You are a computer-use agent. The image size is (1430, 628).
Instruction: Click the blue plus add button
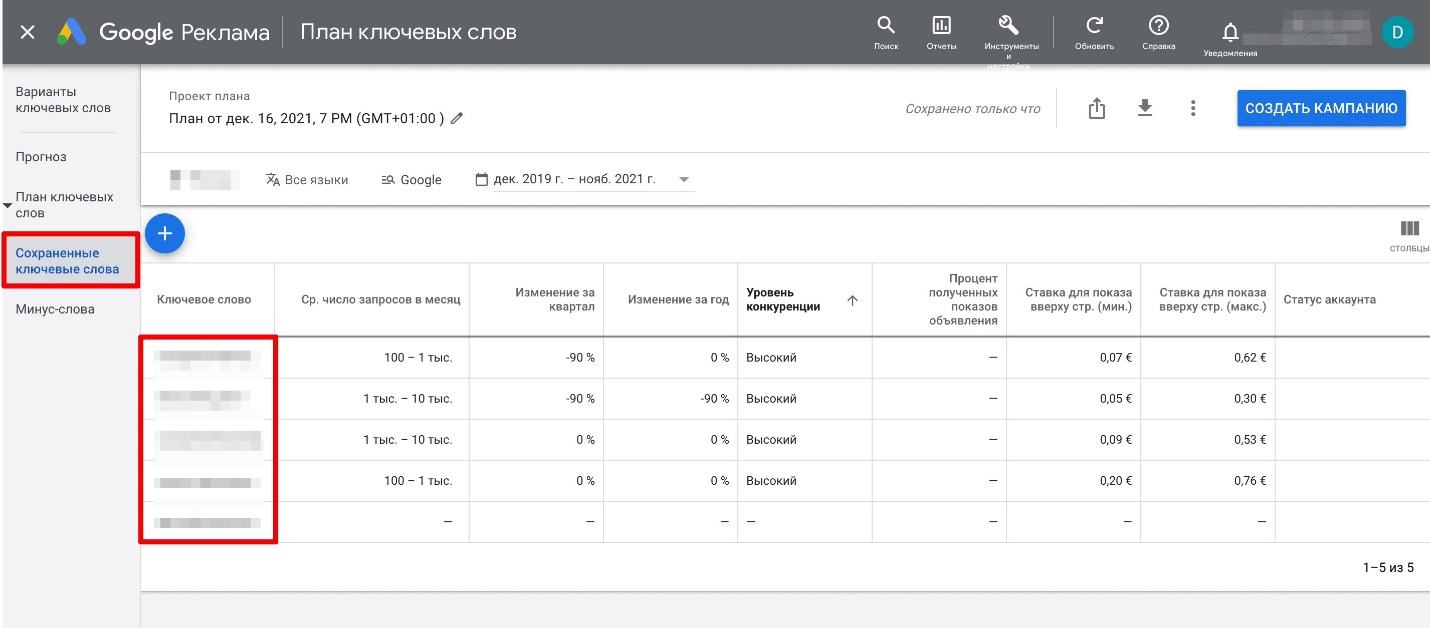click(x=165, y=233)
